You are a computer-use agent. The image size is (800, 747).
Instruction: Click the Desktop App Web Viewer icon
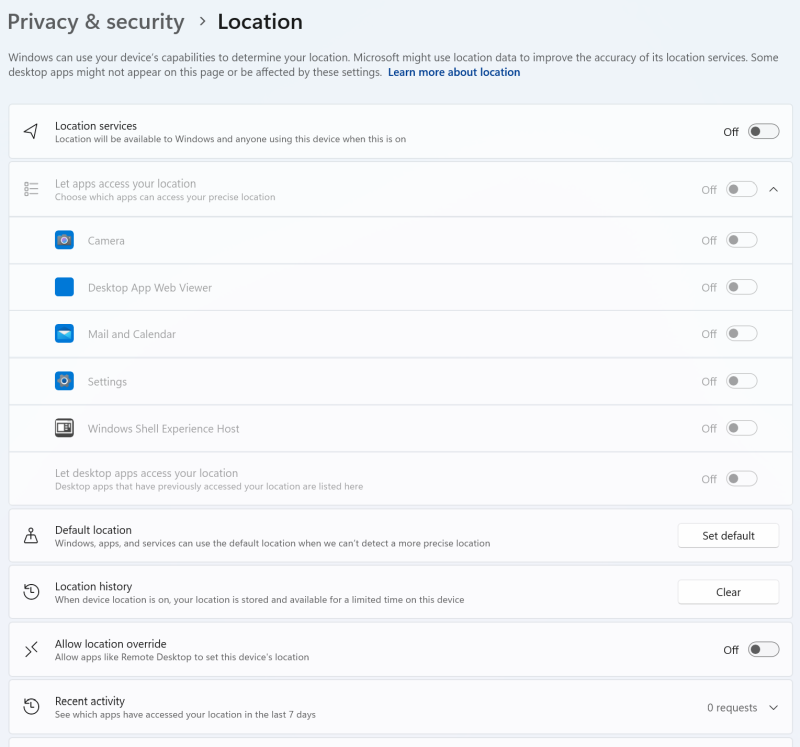point(64,287)
